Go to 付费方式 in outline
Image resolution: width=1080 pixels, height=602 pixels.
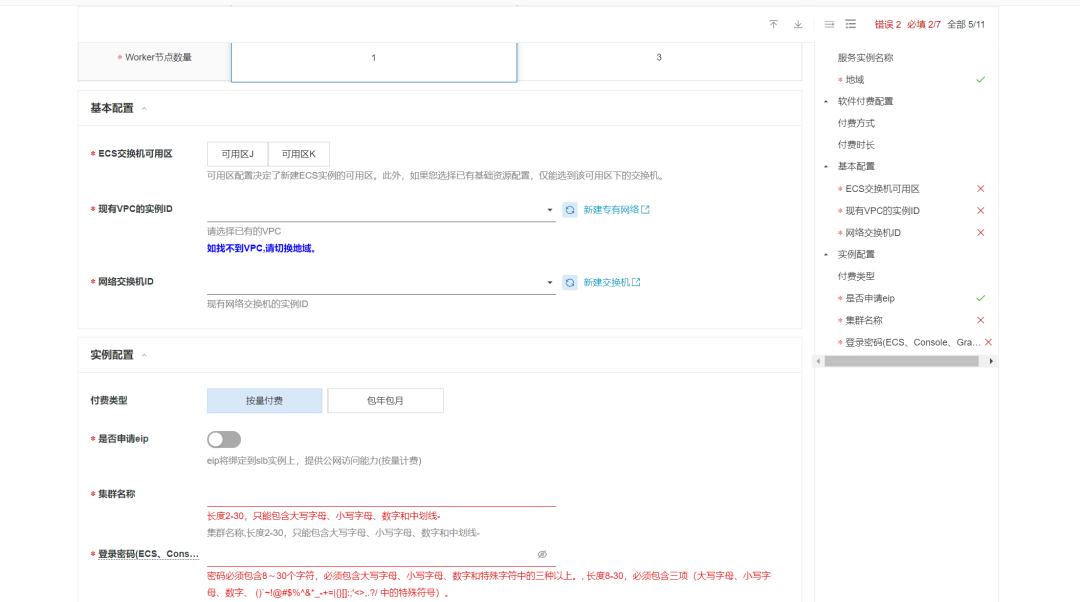pos(856,123)
